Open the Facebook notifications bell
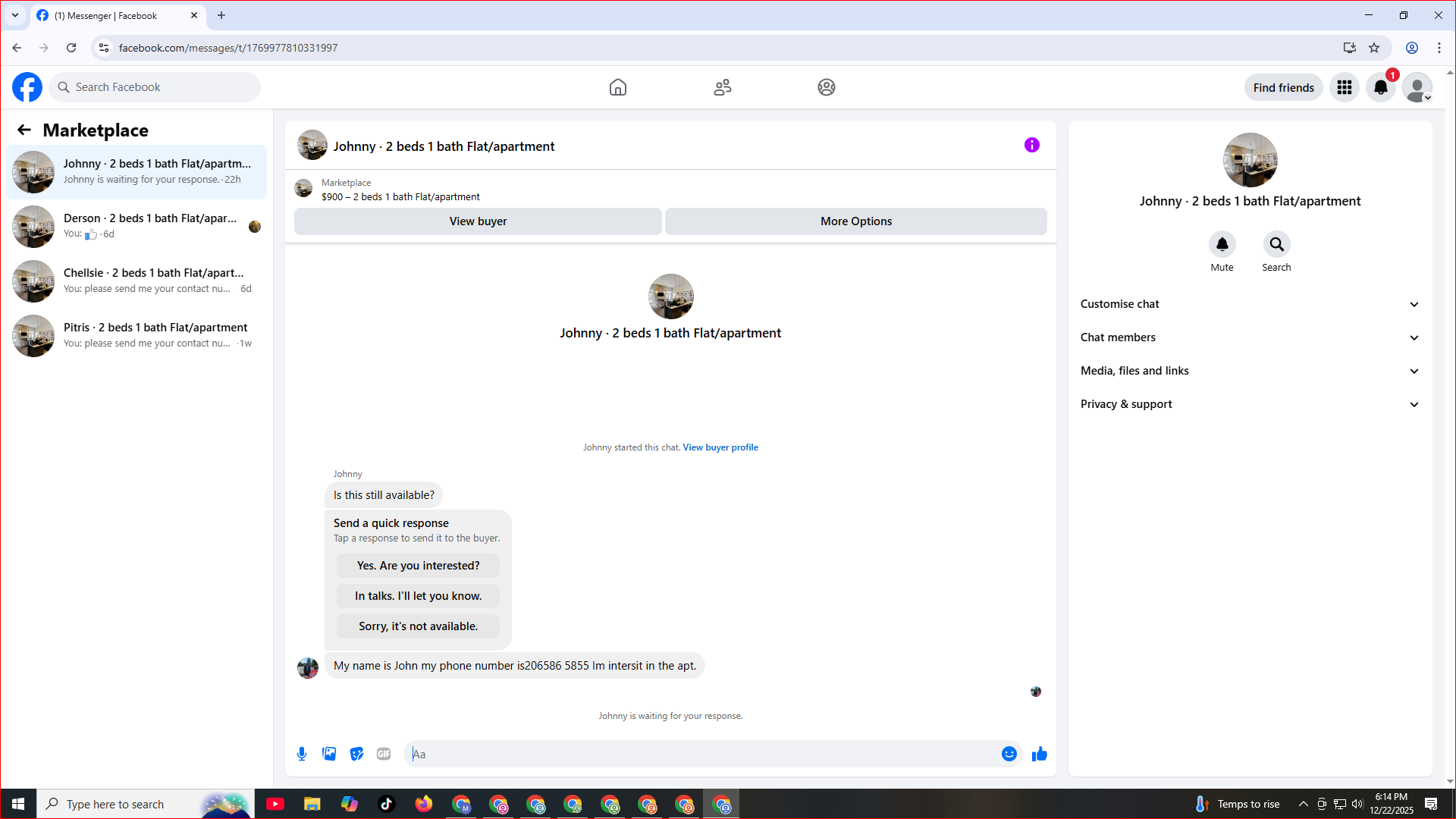 [x=1381, y=88]
